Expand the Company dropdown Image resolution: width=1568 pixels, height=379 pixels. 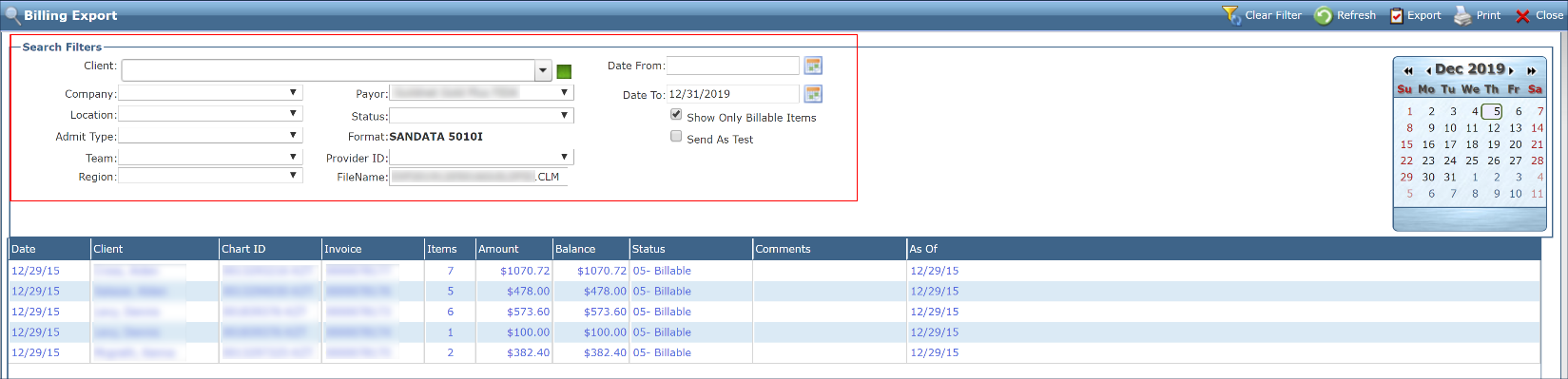(293, 93)
